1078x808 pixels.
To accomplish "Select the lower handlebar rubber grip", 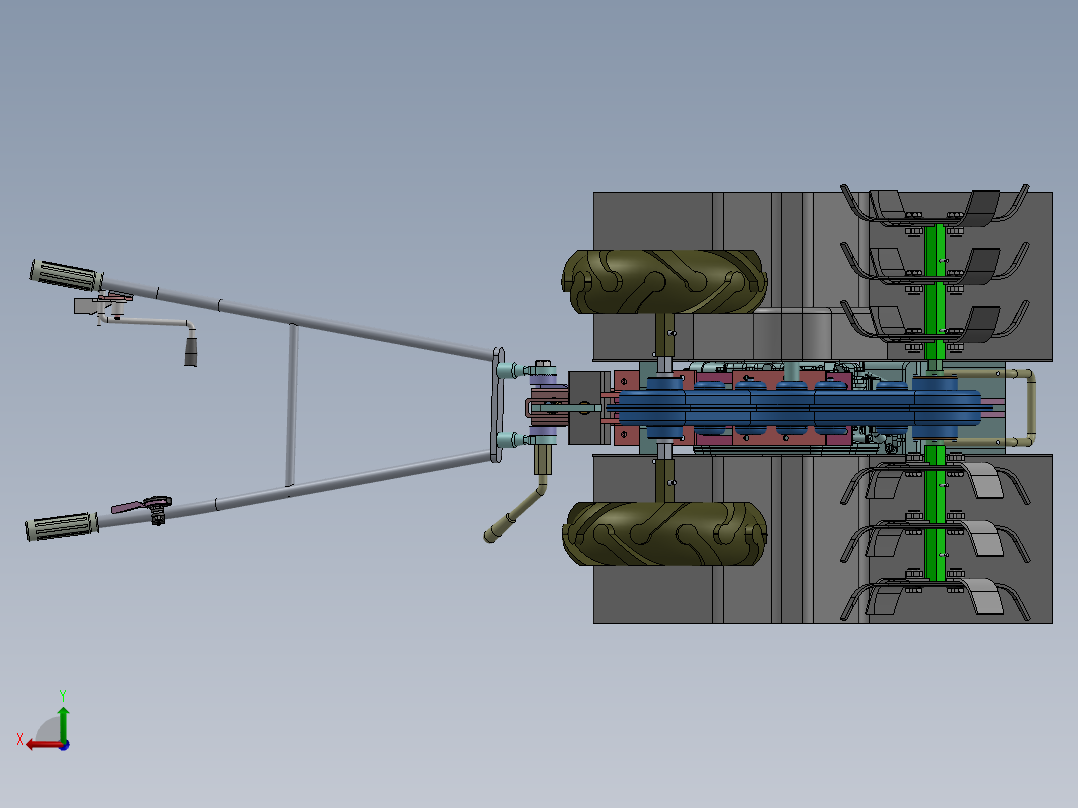I will [62, 526].
